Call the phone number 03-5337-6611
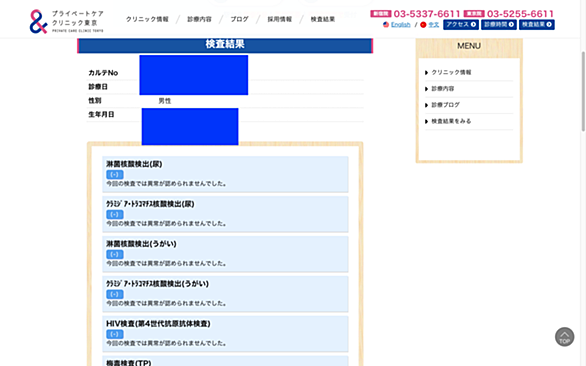This screenshot has width=586, height=366. point(427,14)
